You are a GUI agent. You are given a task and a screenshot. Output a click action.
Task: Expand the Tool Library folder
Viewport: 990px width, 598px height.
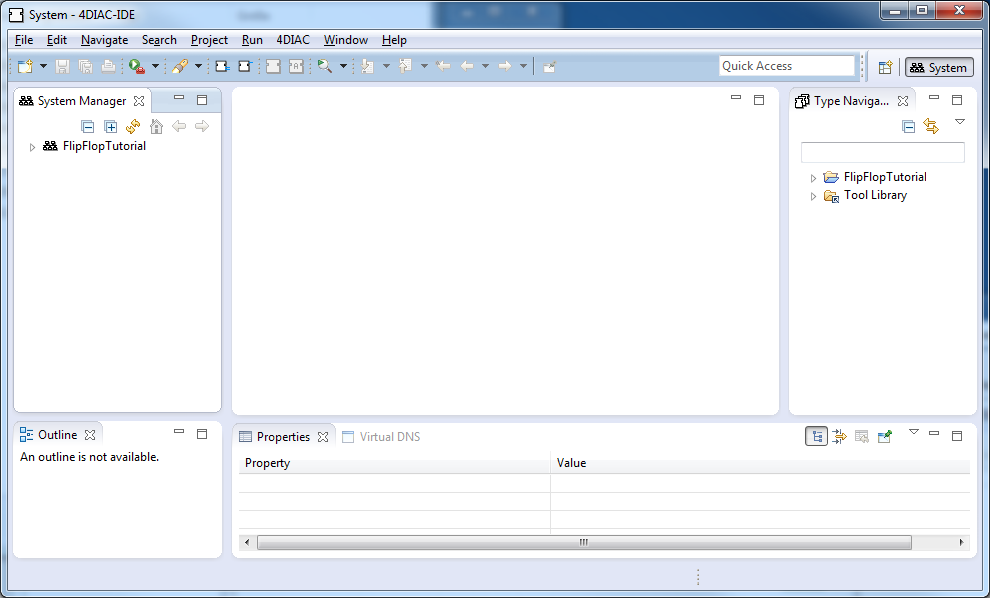click(x=813, y=196)
